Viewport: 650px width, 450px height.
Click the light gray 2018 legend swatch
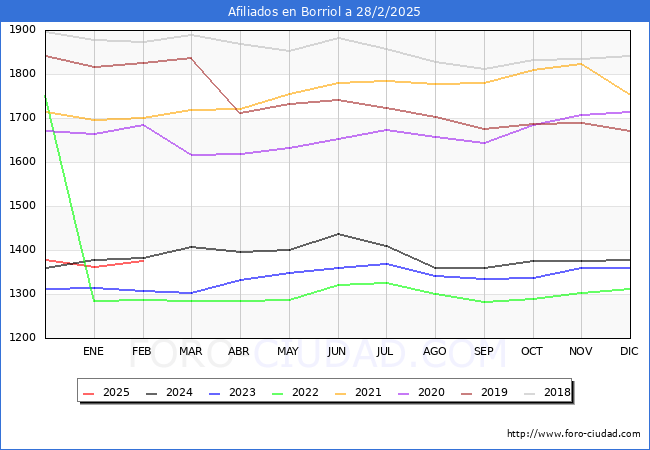(x=530, y=393)
